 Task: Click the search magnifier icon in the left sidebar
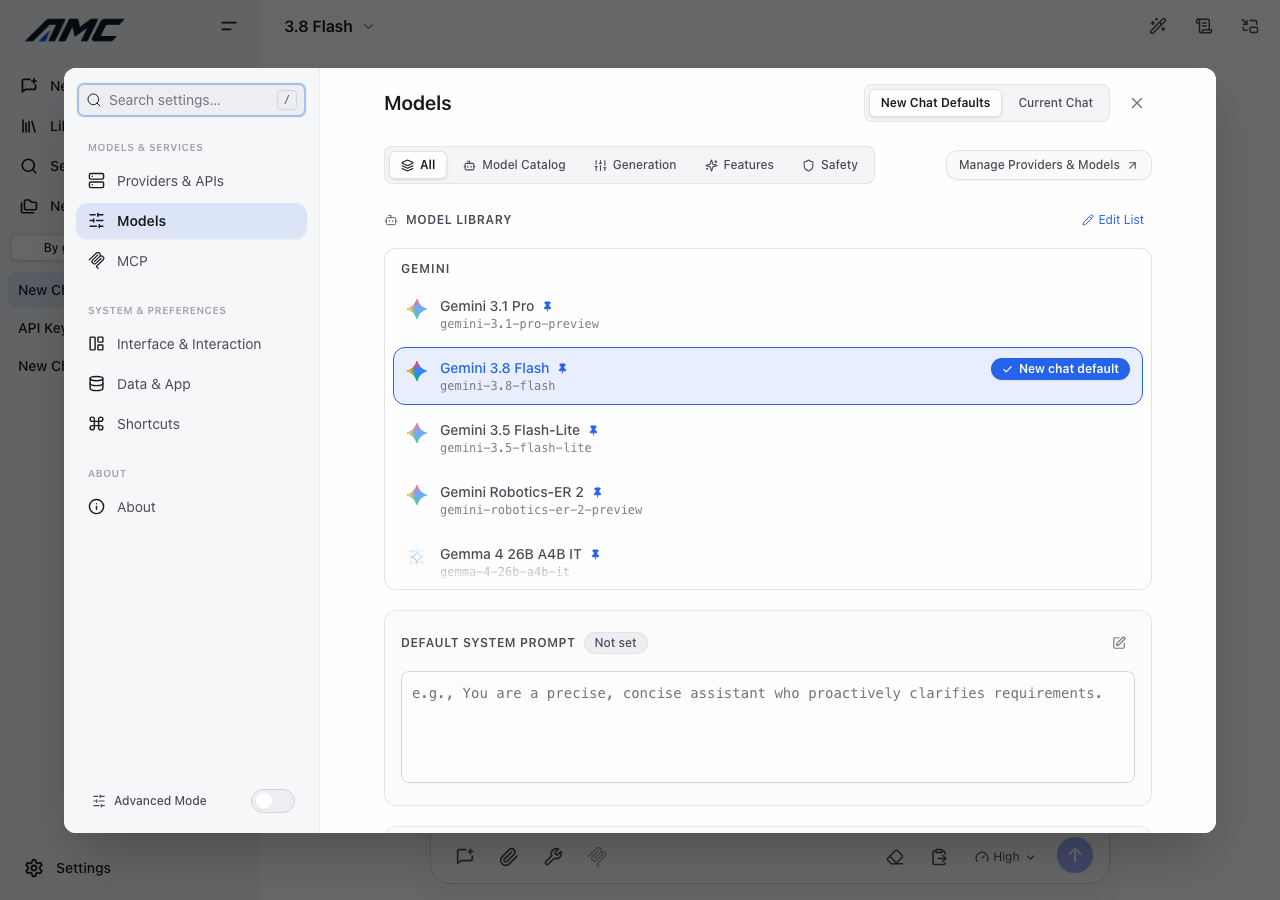[x=30, y=166]
